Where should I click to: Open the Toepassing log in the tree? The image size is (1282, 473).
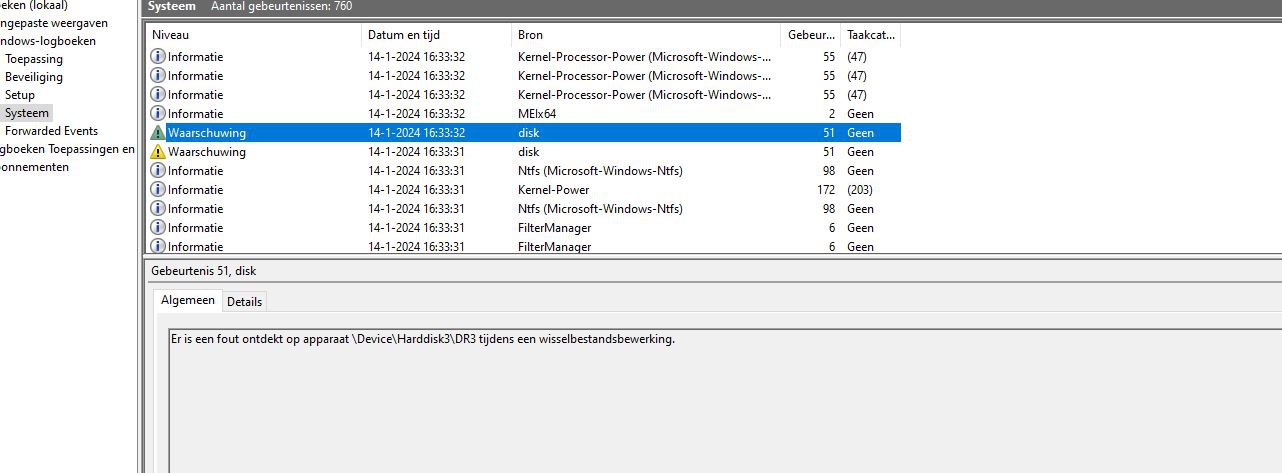(34, 59)
